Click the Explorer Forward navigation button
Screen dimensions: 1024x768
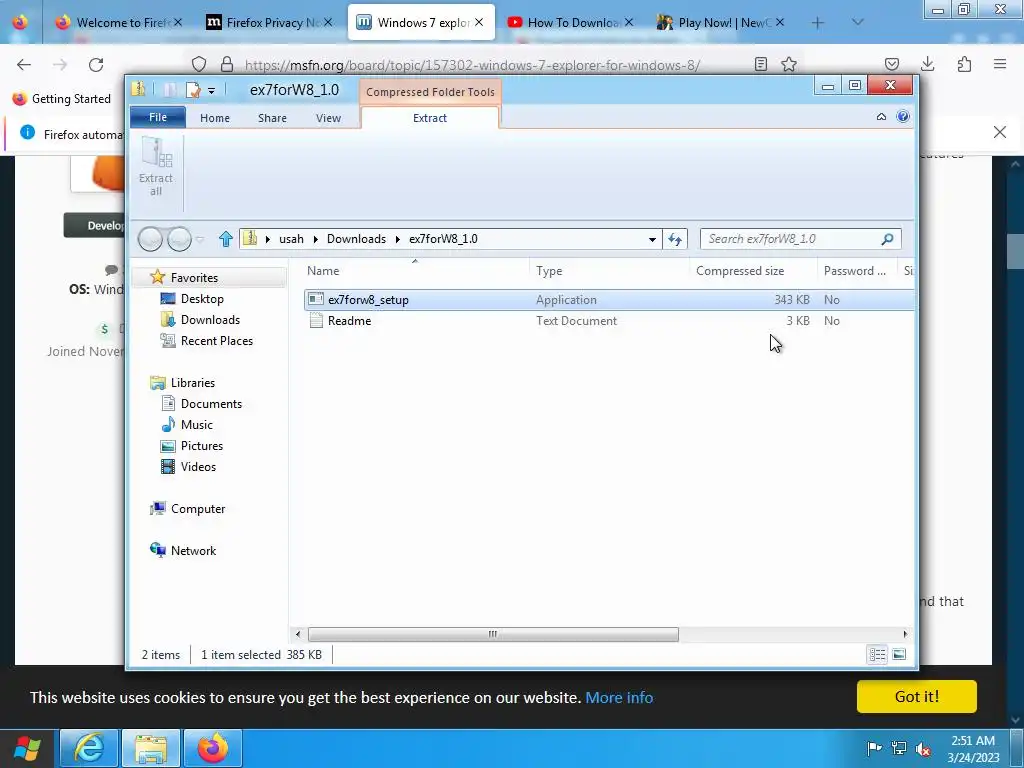(180, 239)
